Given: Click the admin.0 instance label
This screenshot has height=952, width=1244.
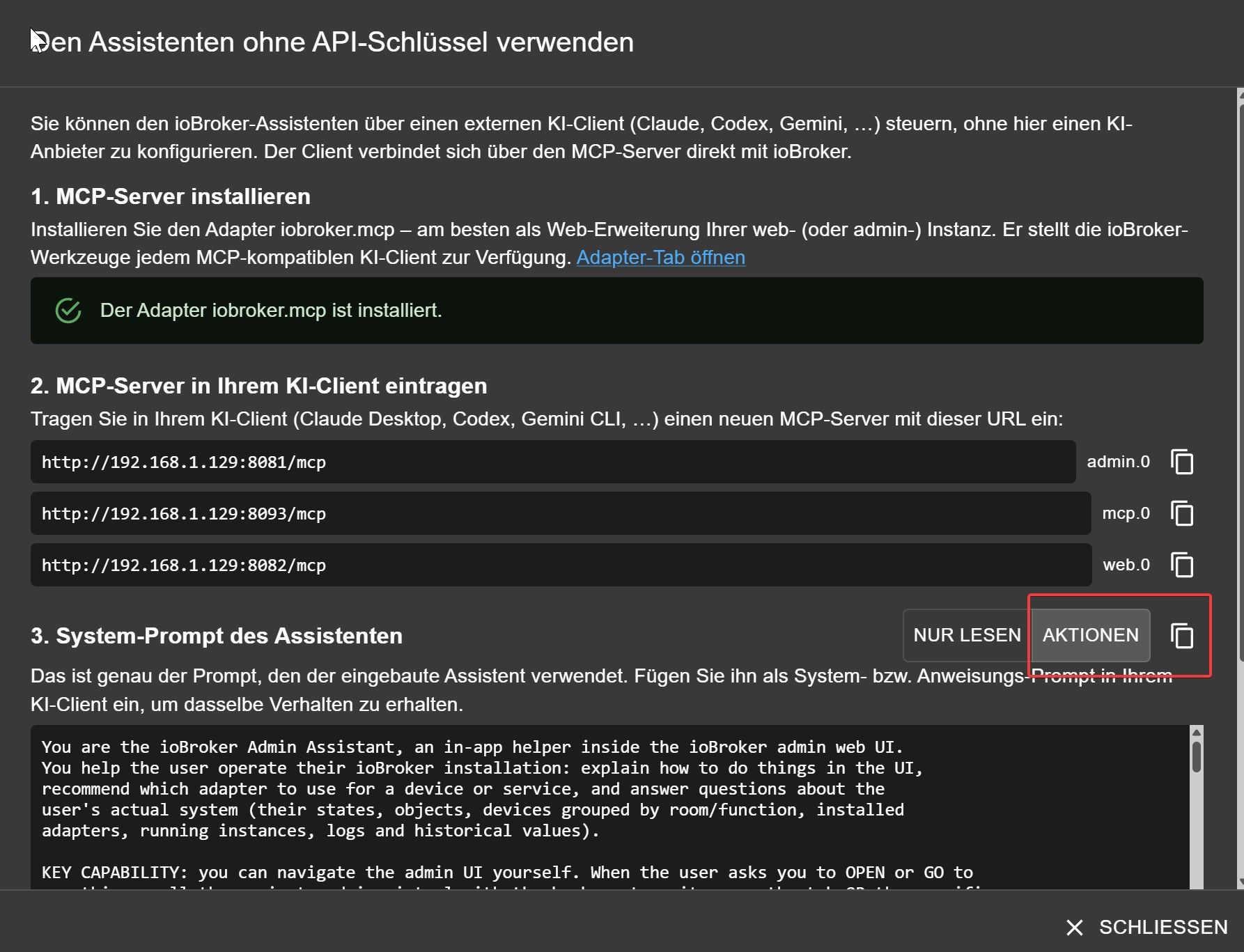Looking at the screenshot, I should [x=1118, y=462].
